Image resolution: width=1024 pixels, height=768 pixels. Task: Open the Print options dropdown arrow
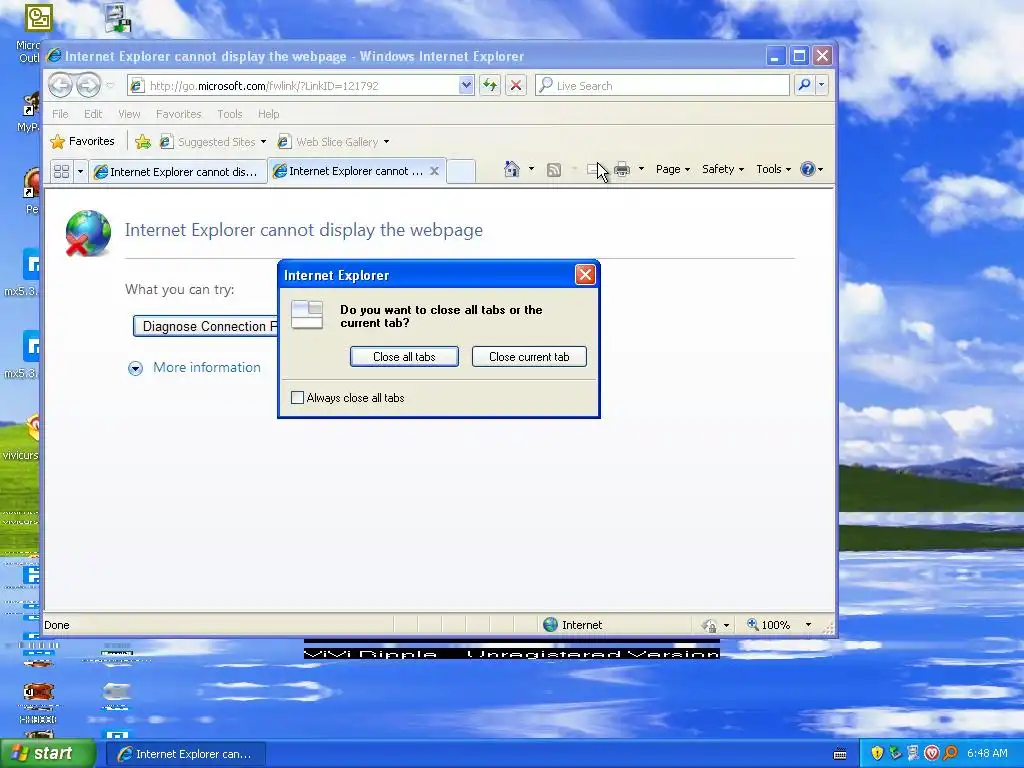coord(641,169)
